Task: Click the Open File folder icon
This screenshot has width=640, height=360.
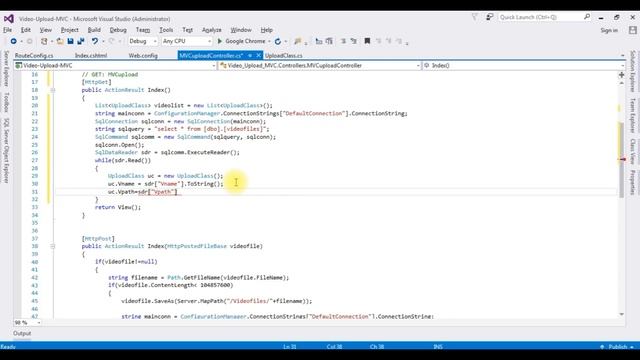Action: click(x=60, y=41)
